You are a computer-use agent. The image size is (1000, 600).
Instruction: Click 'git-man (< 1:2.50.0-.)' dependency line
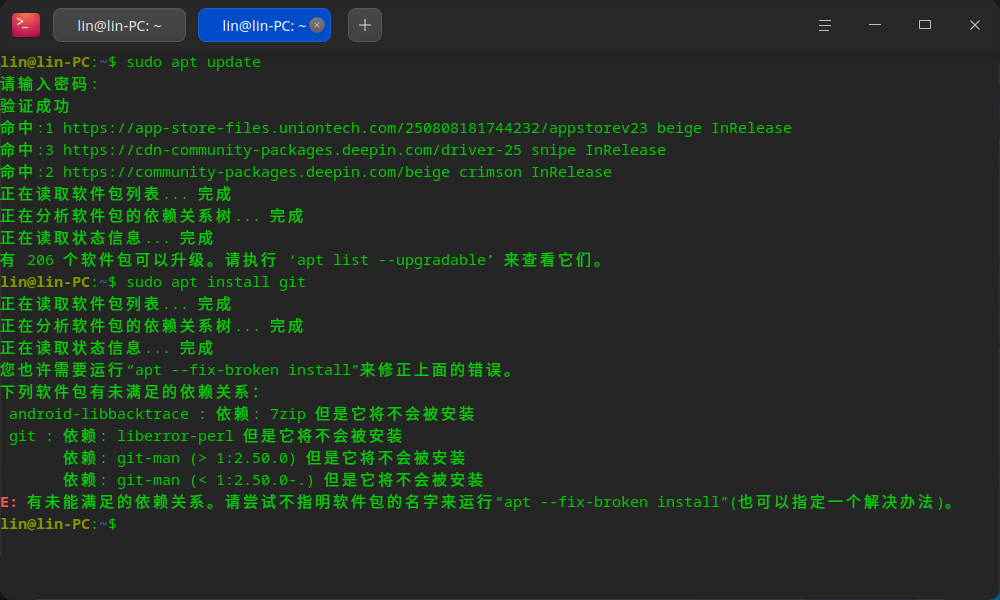click(273, 480)
